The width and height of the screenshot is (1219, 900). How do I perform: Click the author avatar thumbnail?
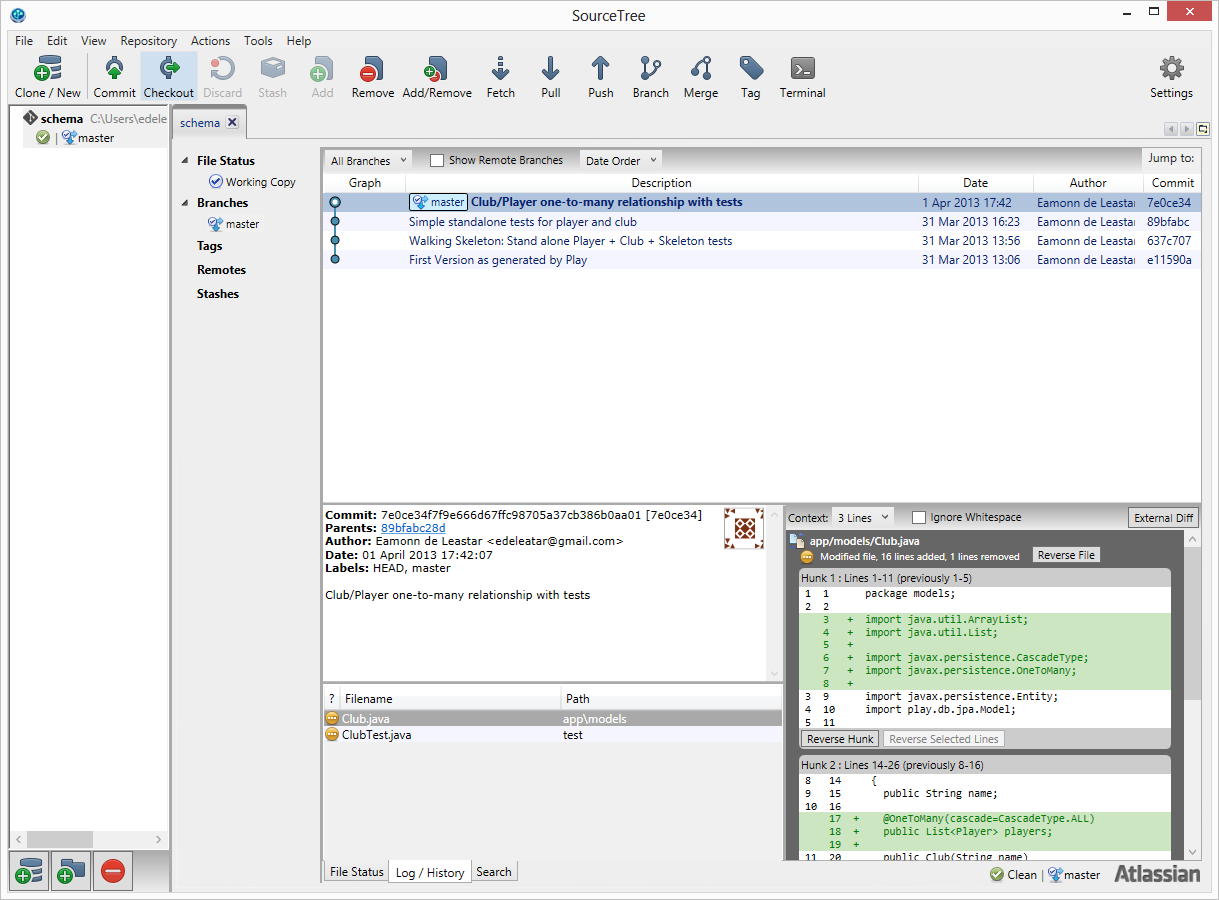(743, 528)
